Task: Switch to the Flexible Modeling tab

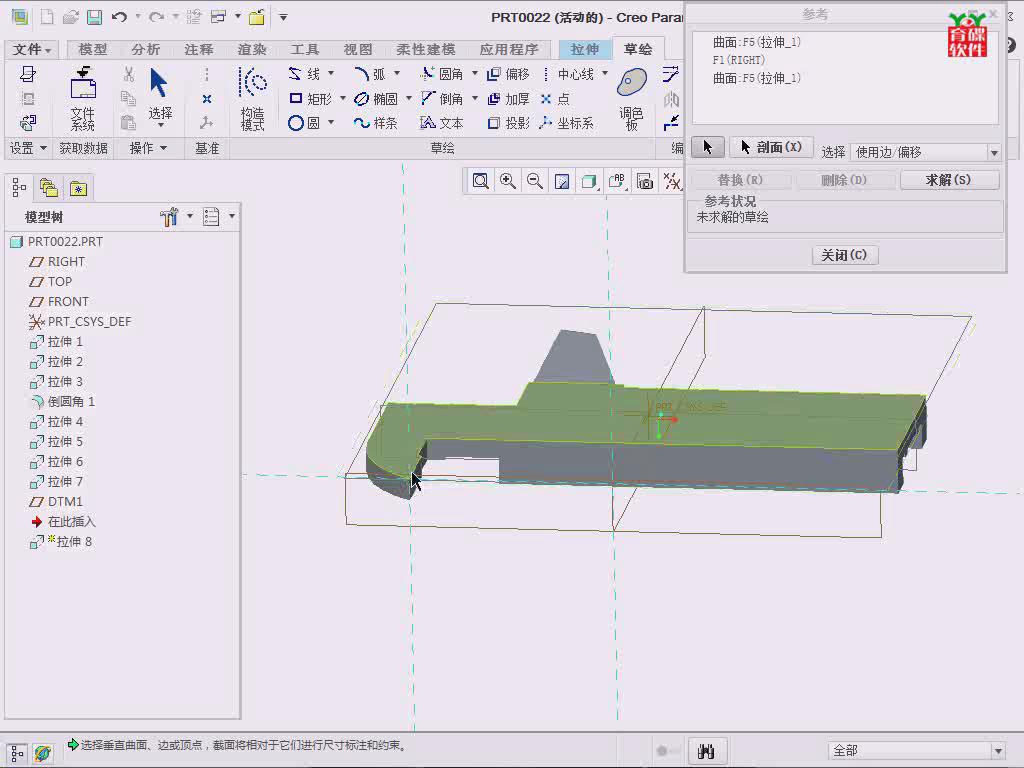Action: point(426,49)
